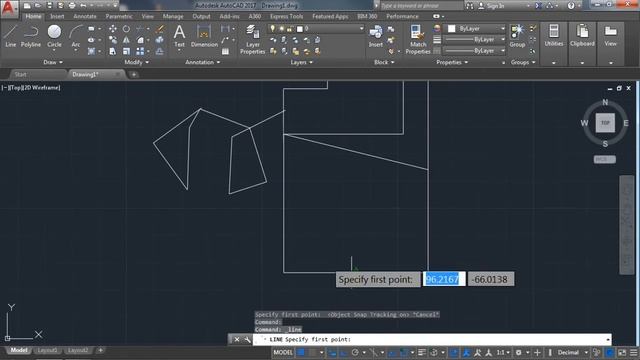
Task: Click the Help question mark icon
Action: tap(571, 6)
